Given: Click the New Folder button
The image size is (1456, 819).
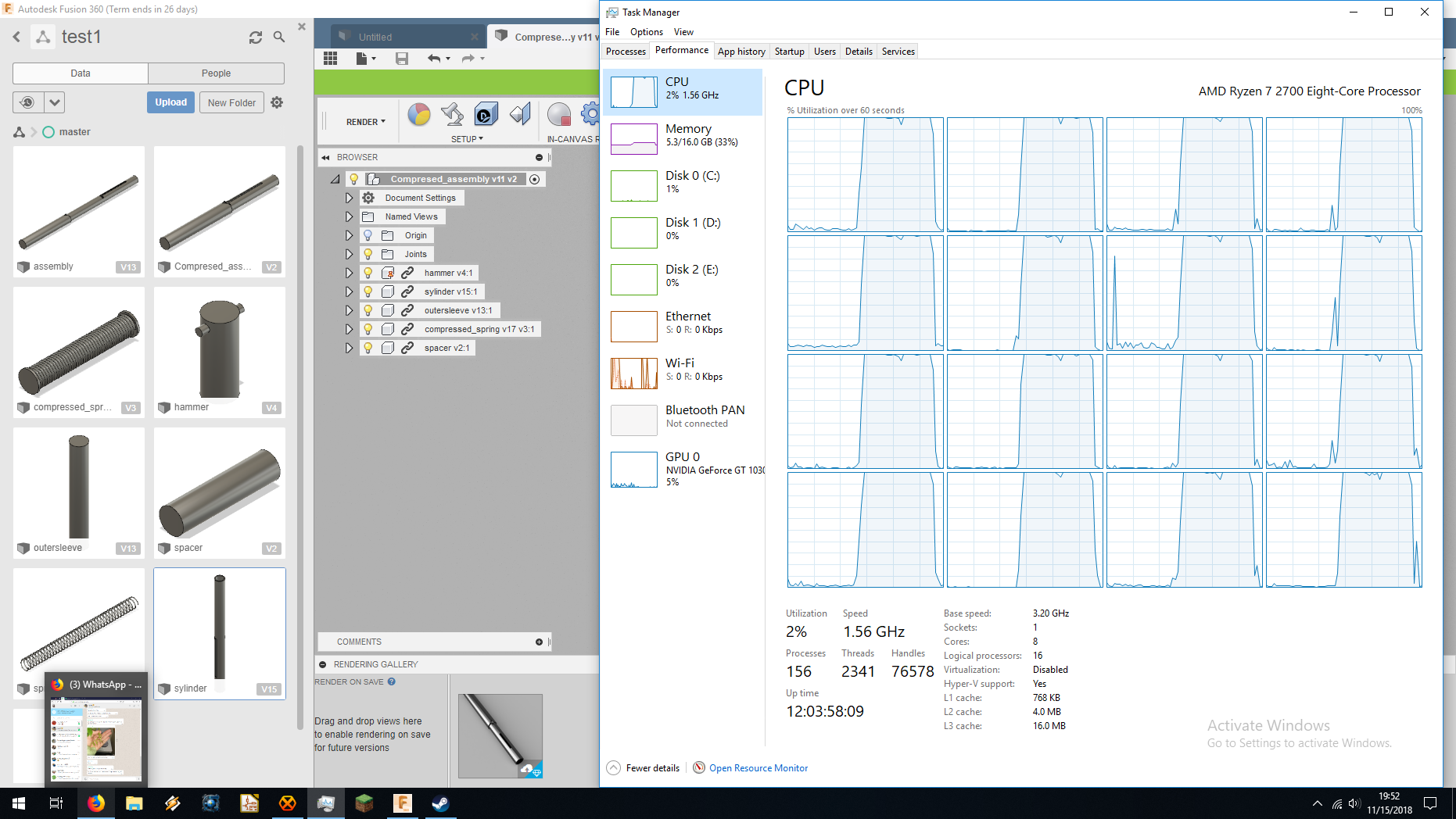Looking at the screenshot, I should point(231,102).
